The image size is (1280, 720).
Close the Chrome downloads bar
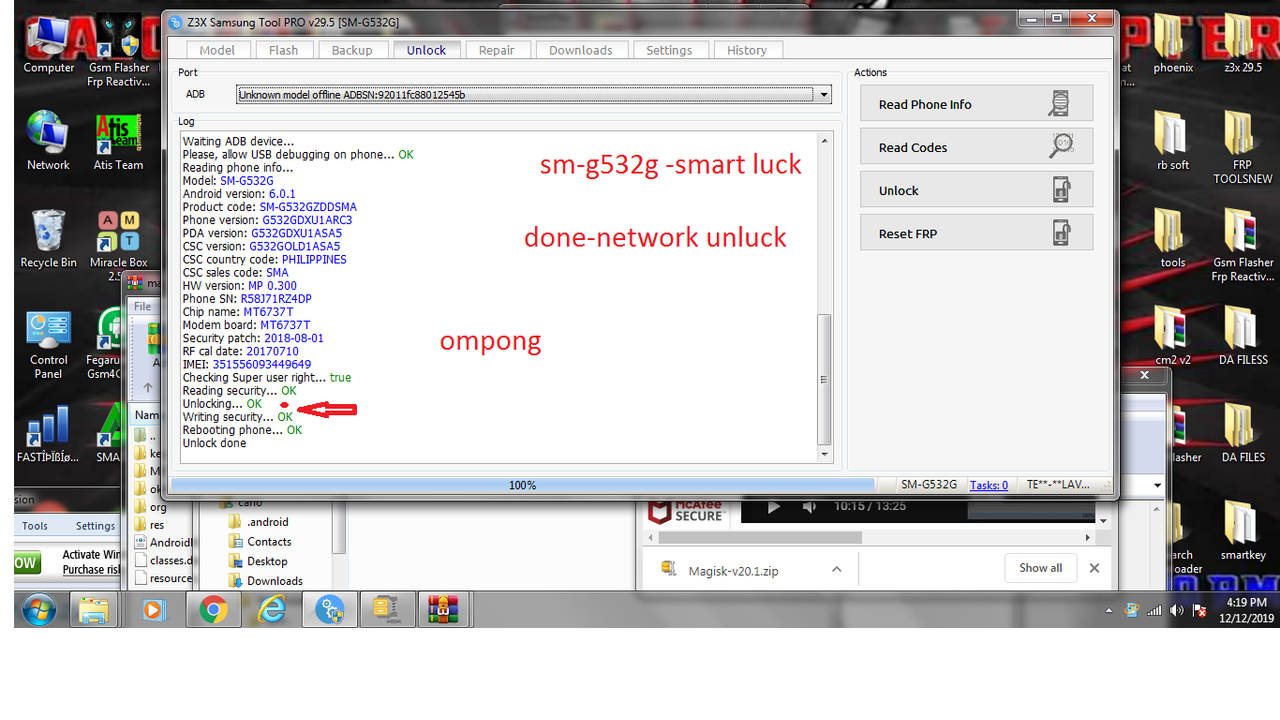[1094, 568]
